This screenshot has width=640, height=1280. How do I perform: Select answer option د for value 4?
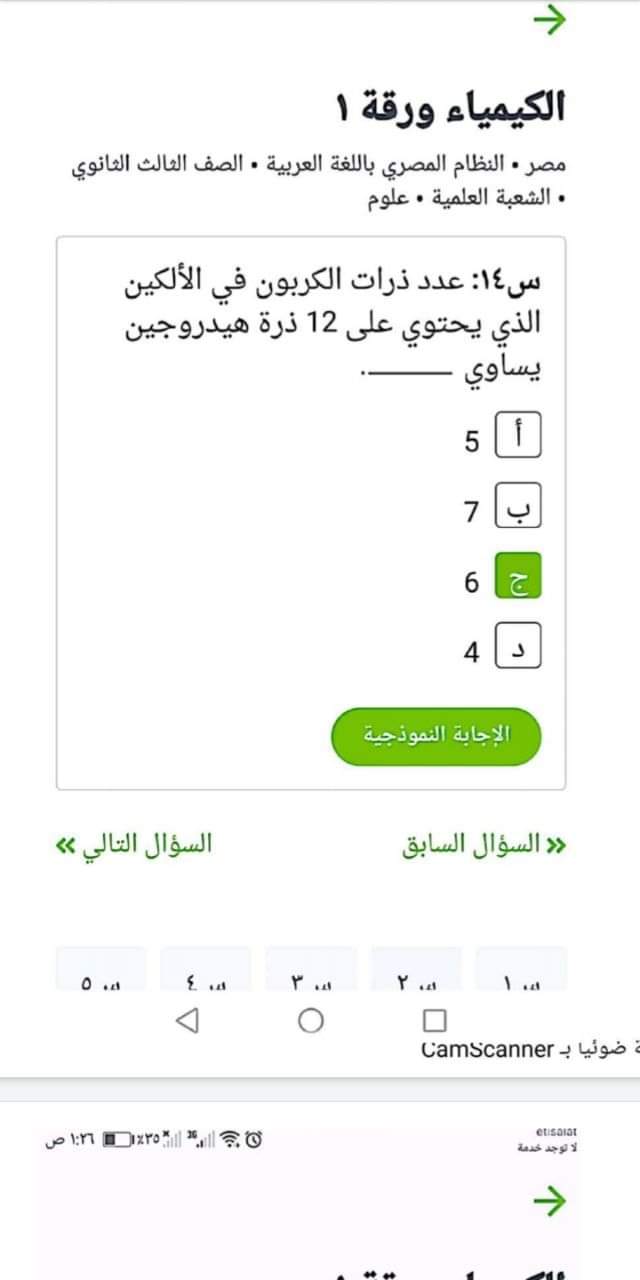click(519, 645)
